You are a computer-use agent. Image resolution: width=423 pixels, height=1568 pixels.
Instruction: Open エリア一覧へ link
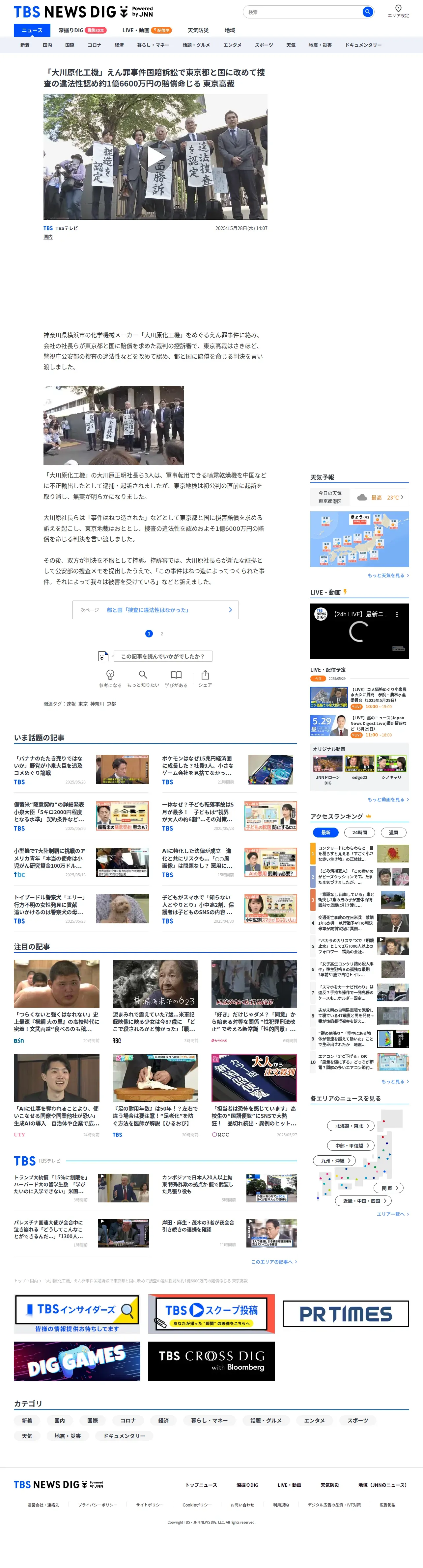[392, 1214]
